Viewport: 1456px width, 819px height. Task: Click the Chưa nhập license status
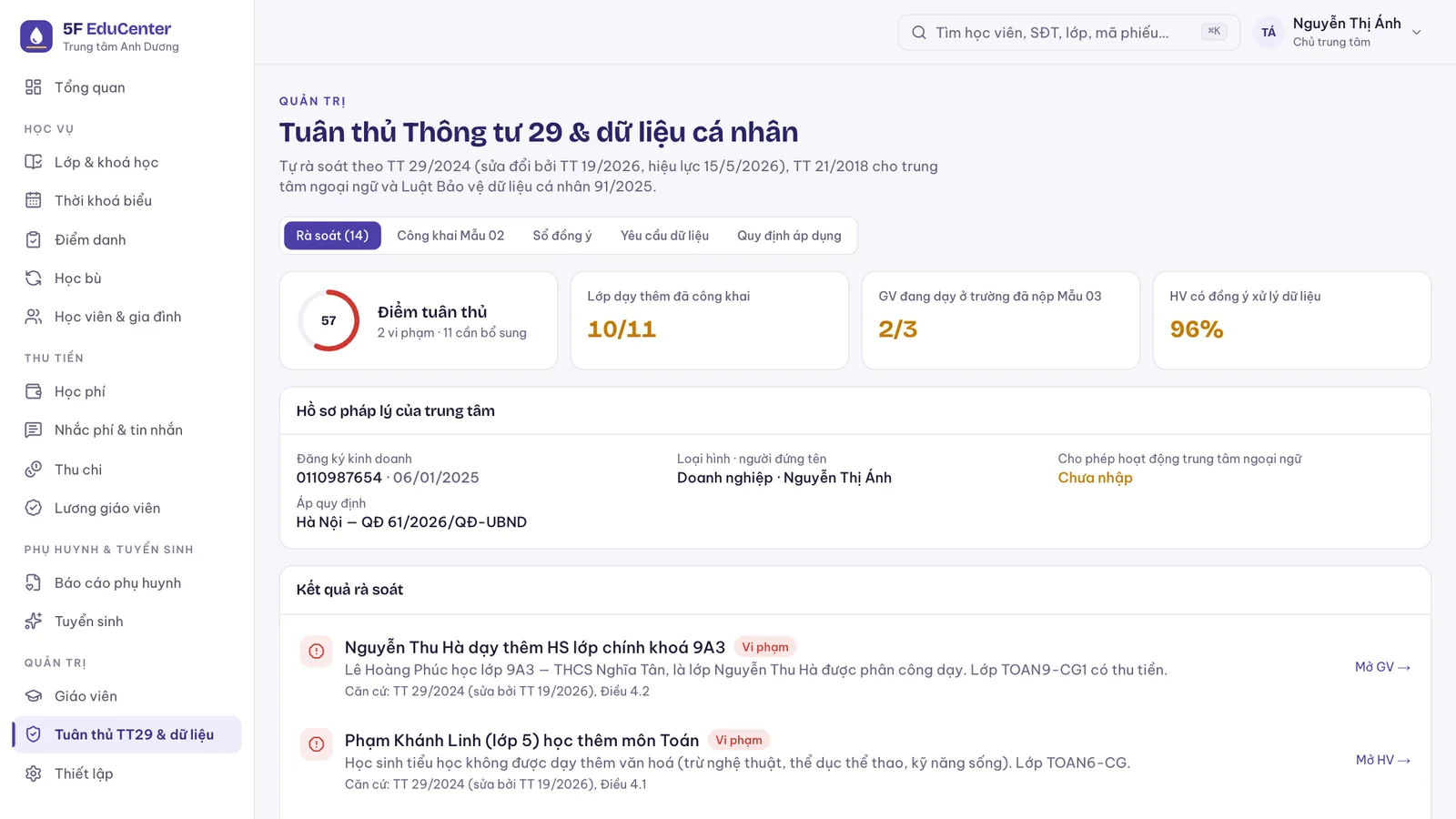tap(1095, 478)
